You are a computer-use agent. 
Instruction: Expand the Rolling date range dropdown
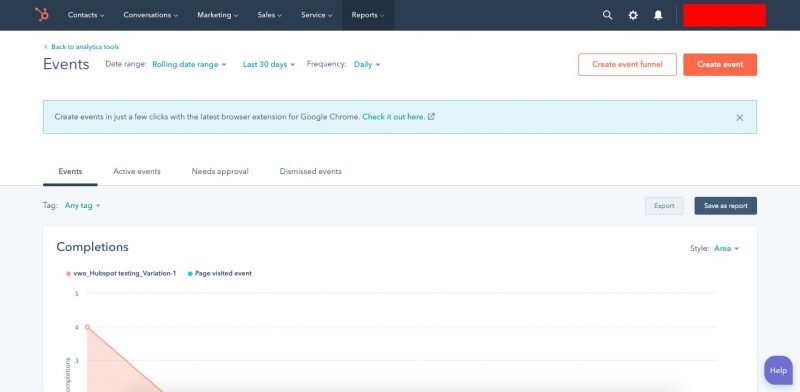(189, 64)
